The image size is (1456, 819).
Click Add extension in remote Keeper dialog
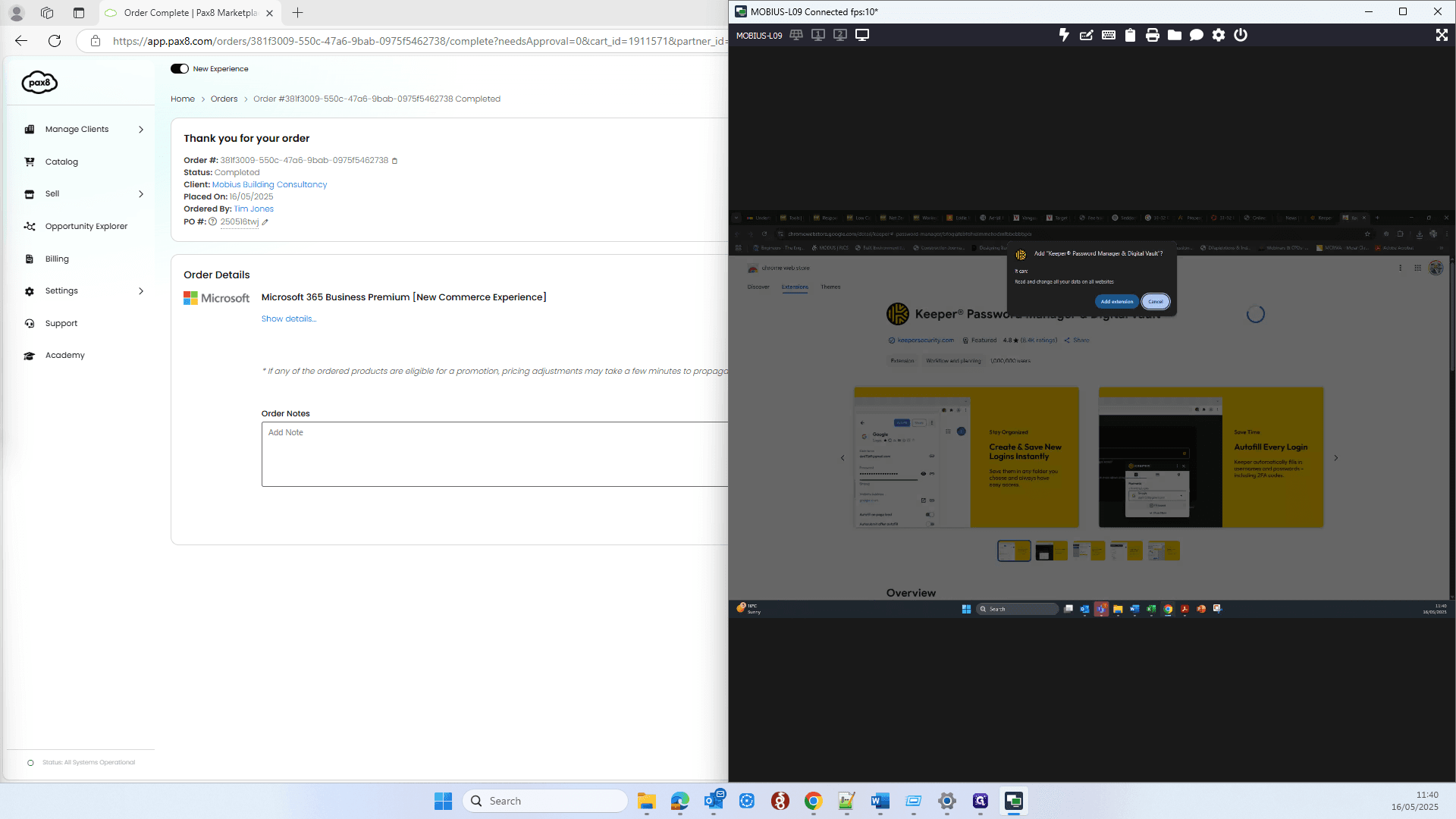[1116, 302]
